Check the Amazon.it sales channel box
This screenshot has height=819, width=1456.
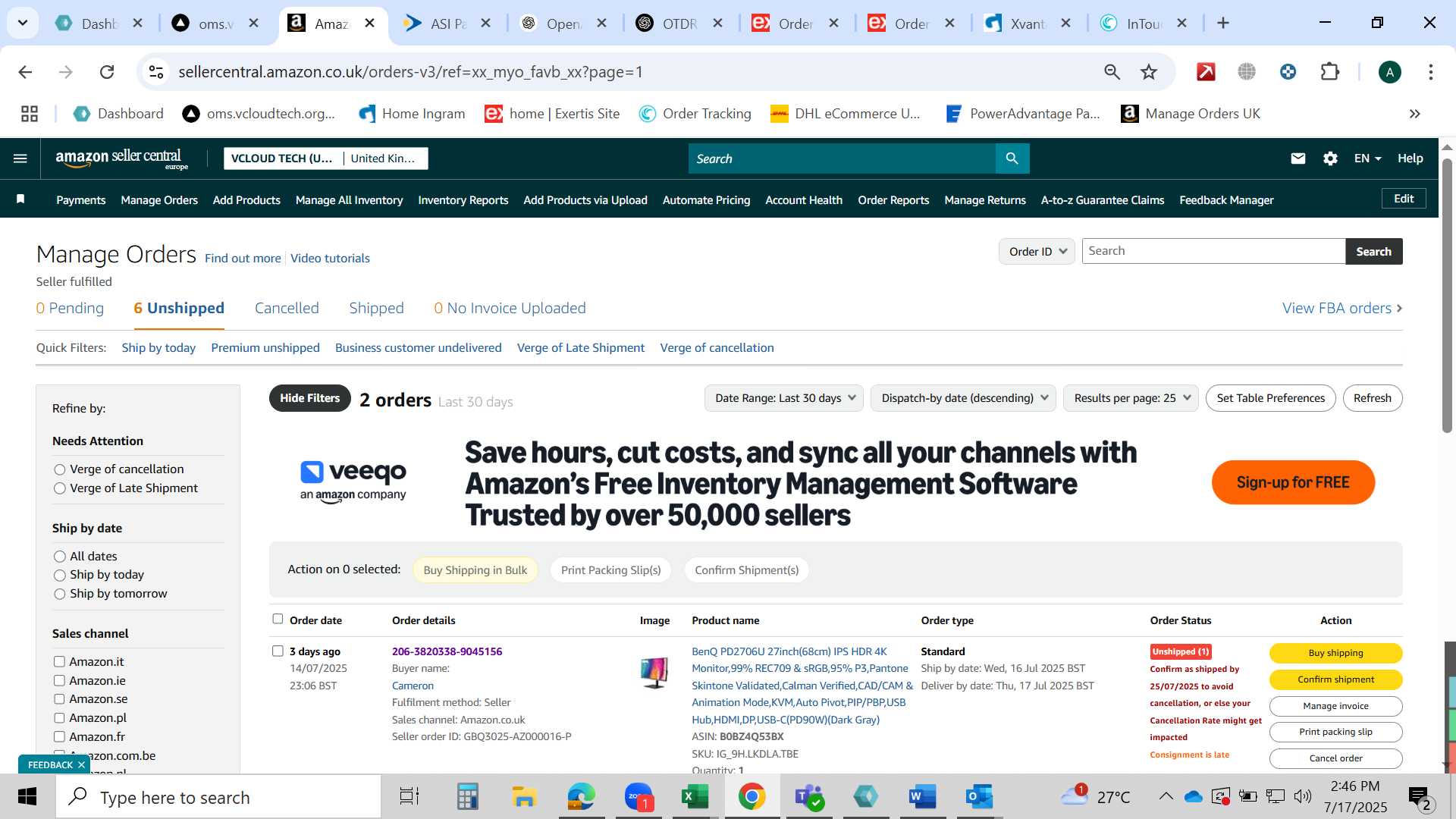pyautogui.click(x=59, y=661)
